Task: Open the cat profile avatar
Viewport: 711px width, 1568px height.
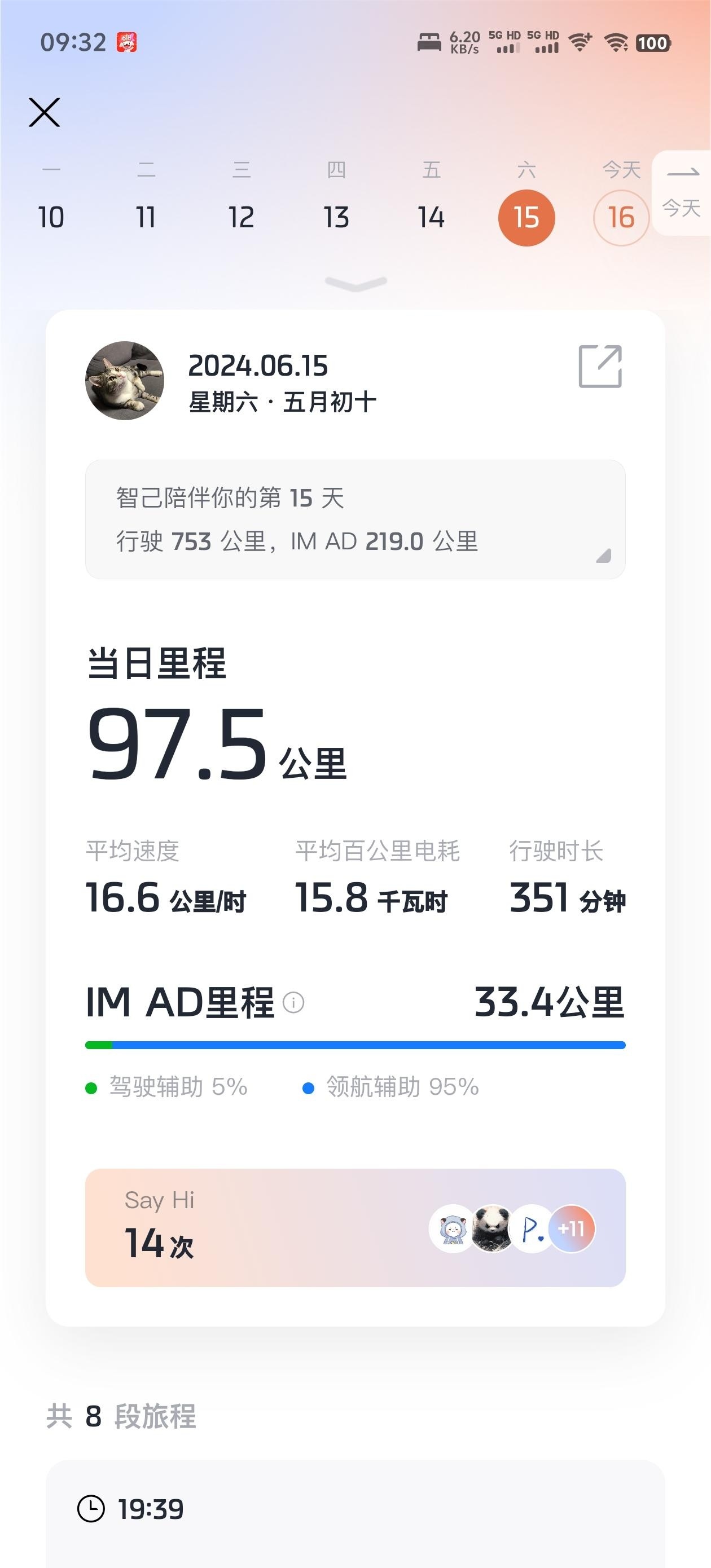Action: [x=125, y=380]
